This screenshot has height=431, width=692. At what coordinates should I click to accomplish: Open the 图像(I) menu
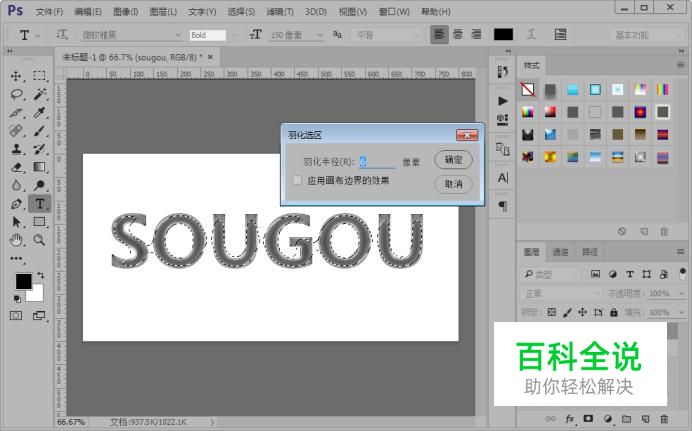point(125,11)
